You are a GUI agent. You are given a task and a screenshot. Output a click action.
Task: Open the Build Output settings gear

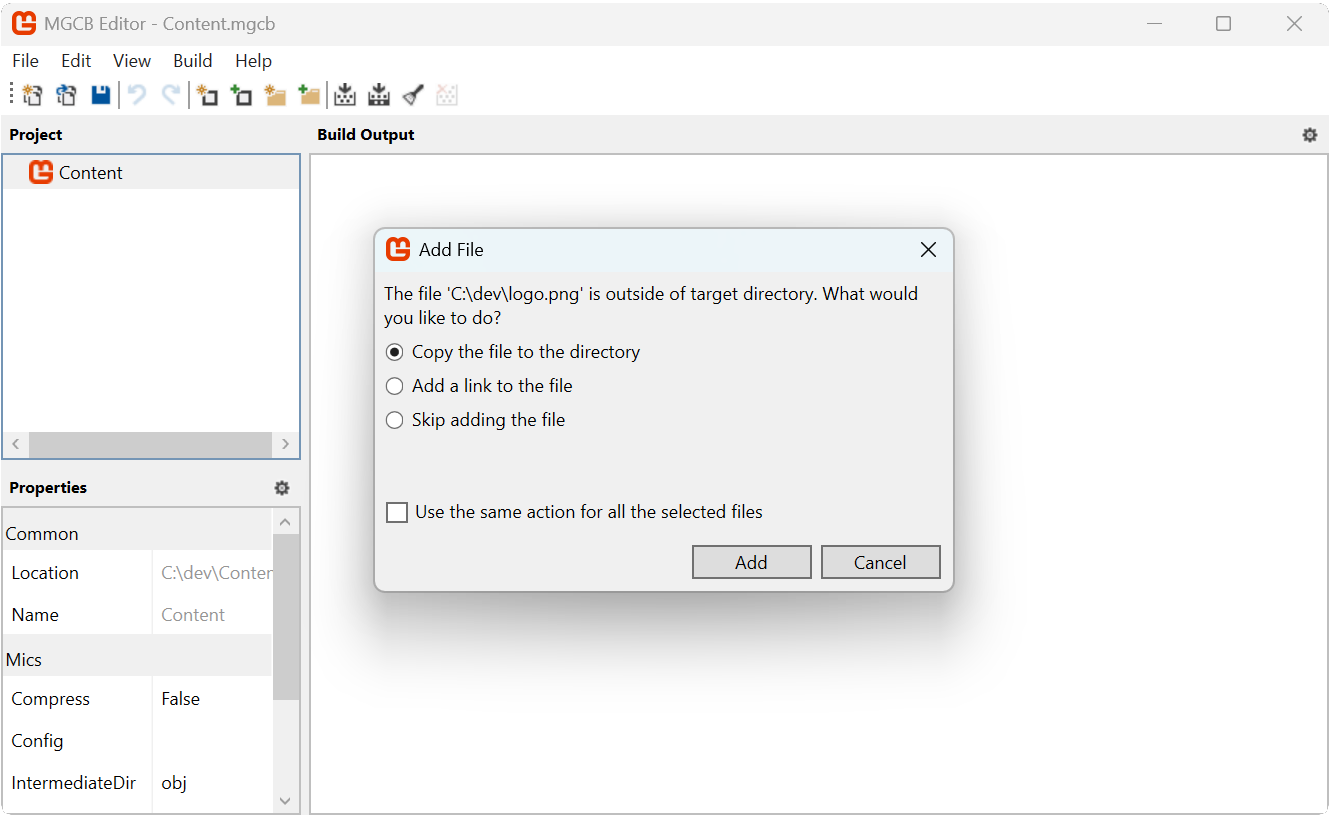pyautogui.click(x=1309, y=134)
